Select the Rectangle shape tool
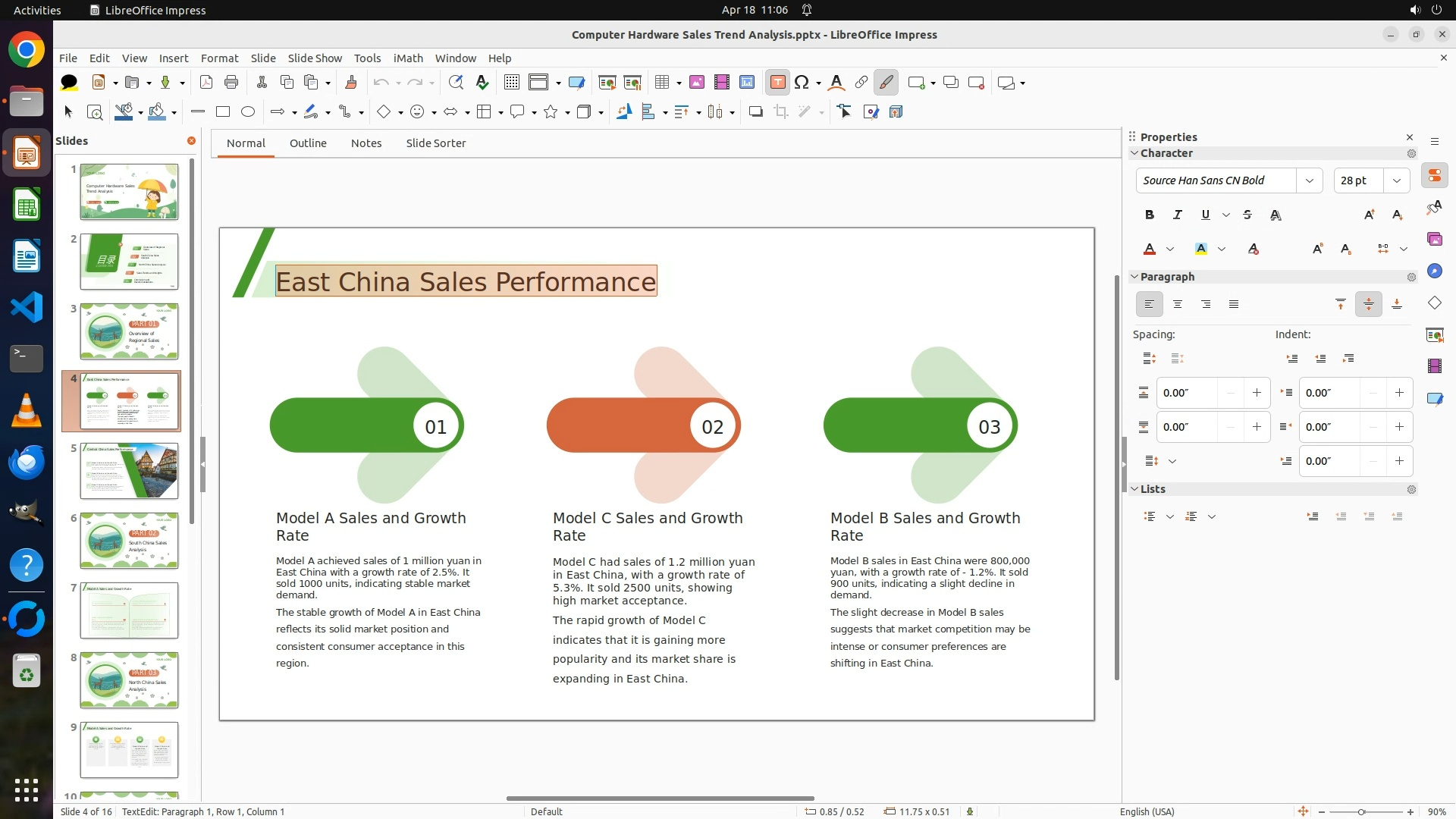 223,112
